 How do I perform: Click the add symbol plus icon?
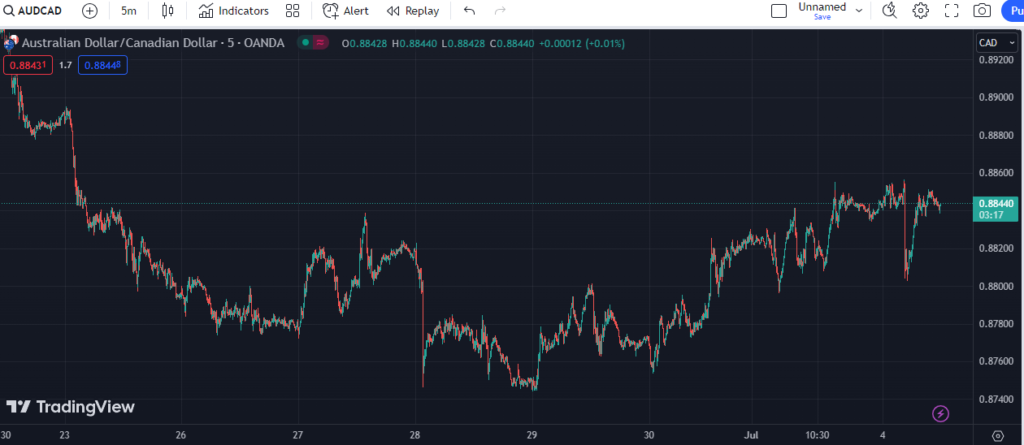pos(90,11)
